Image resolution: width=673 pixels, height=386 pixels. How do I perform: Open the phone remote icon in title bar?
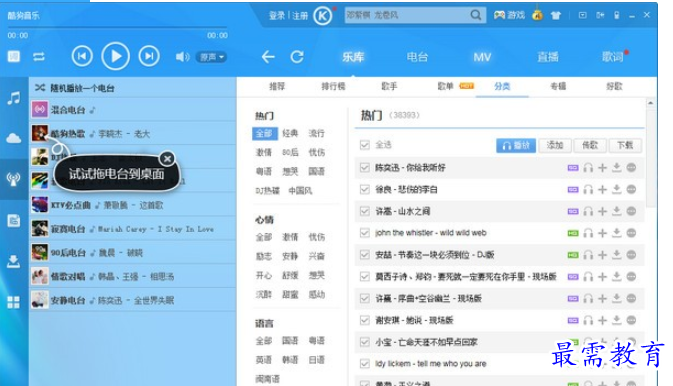click(617, 15)
